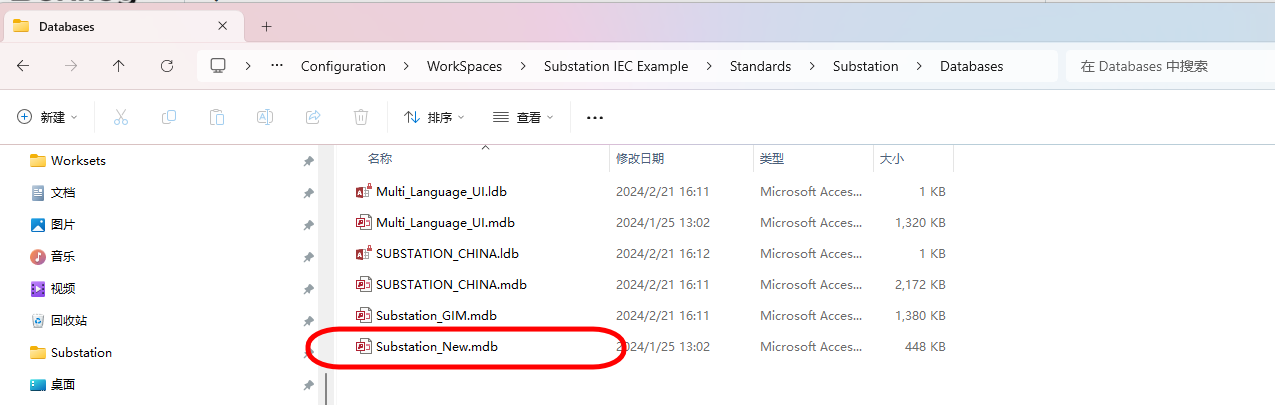The height and width of the screenshot is (405, 1275).
Task: Click the Back navigation arrow
Action: pos(23,66)
